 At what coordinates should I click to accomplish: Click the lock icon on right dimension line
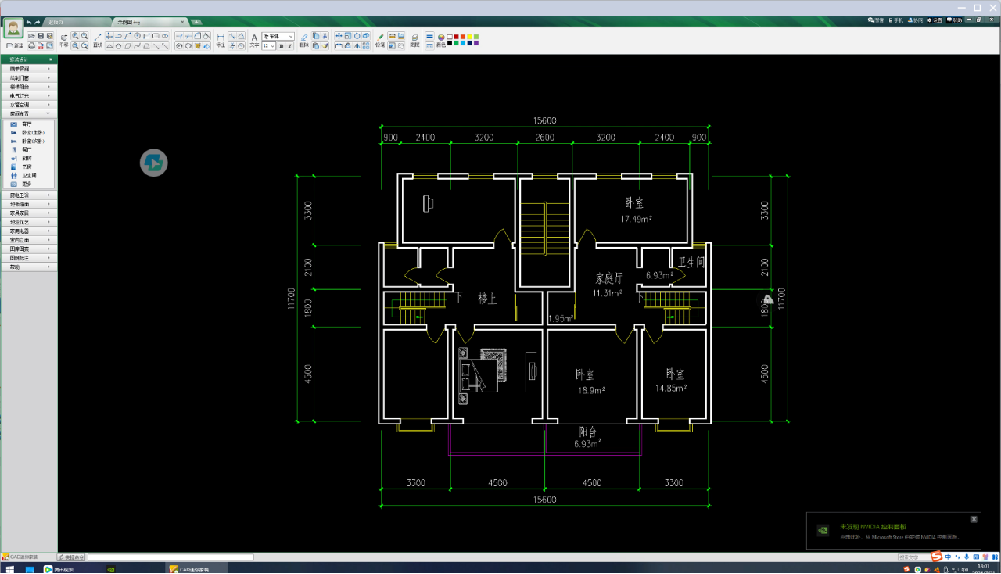point(768,299)
